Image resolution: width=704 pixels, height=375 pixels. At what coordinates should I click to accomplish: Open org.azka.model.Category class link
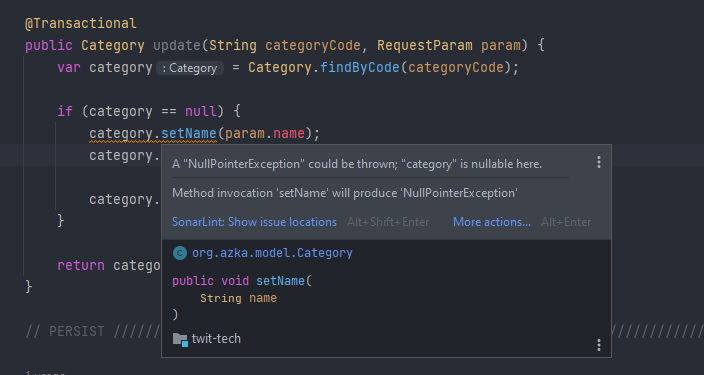tap(272, 253)
